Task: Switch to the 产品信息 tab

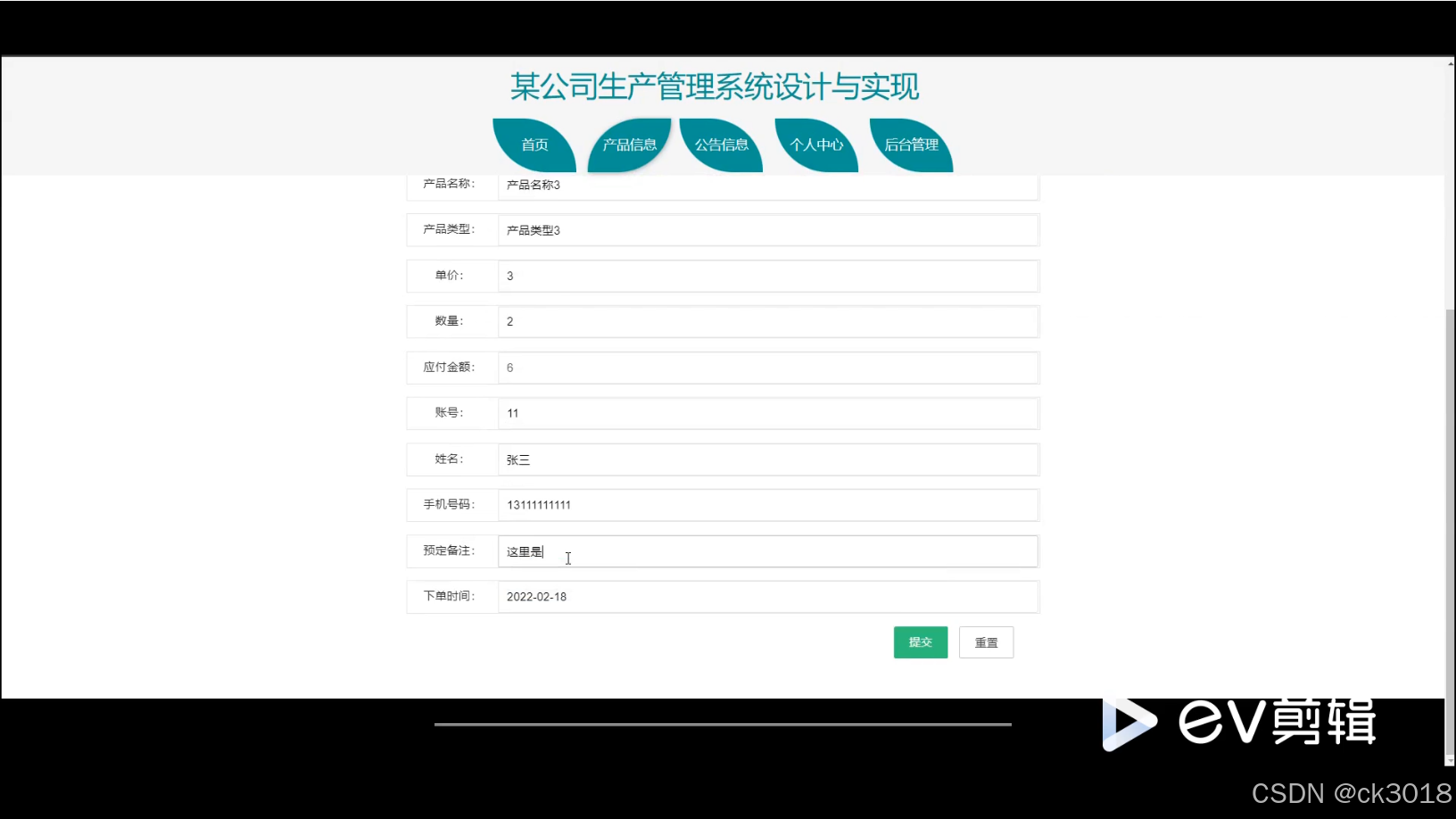Action: tap(629, 144)
